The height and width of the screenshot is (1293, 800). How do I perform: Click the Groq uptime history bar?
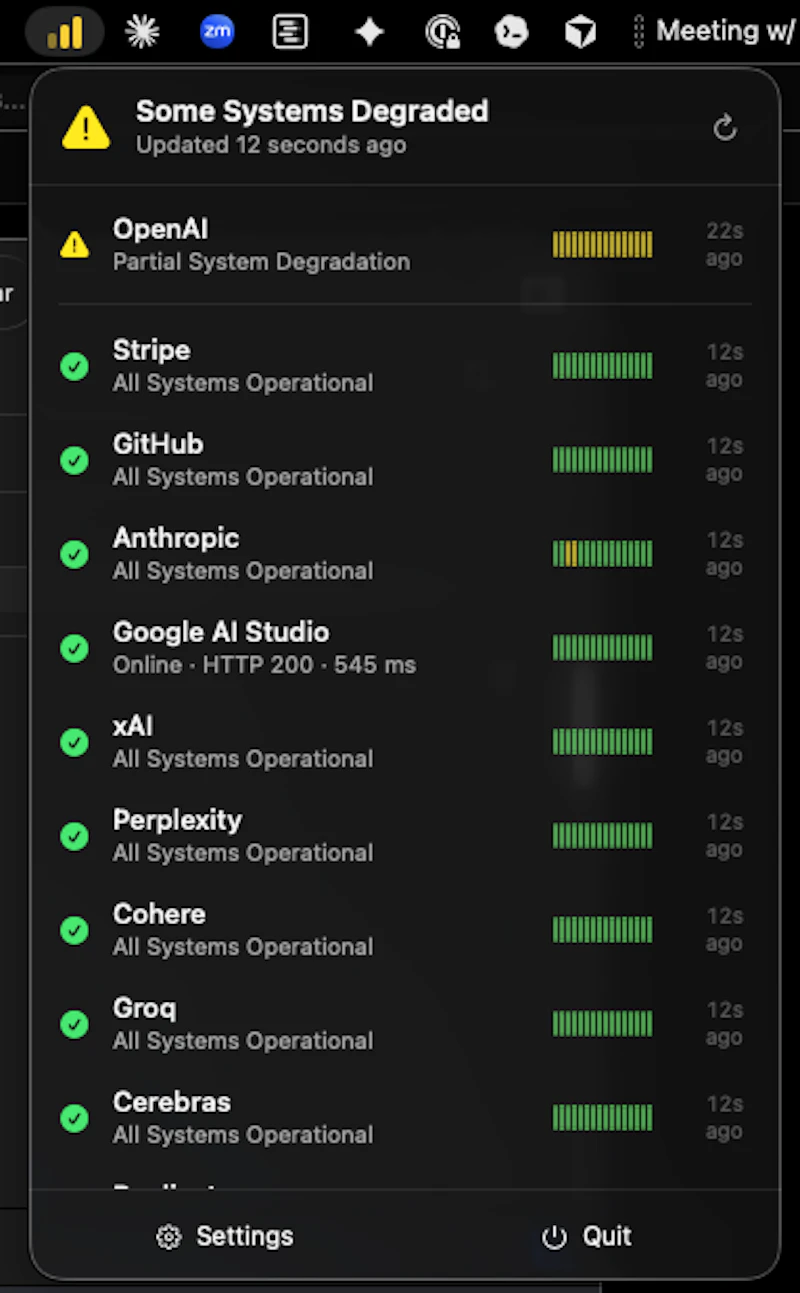pyautogui.click(x=603, y=1024)
